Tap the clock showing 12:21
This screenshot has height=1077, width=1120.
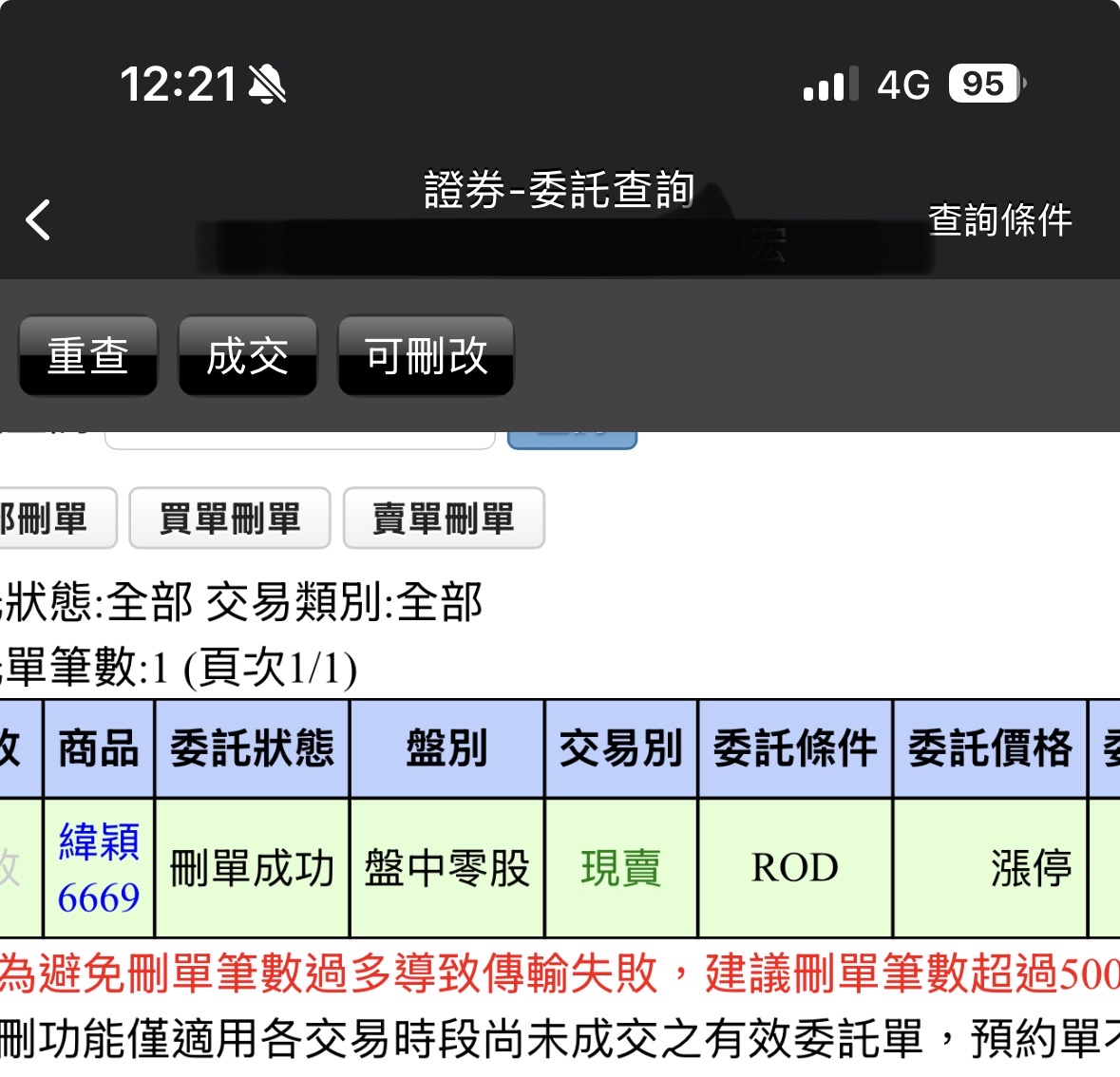(178, 84)
